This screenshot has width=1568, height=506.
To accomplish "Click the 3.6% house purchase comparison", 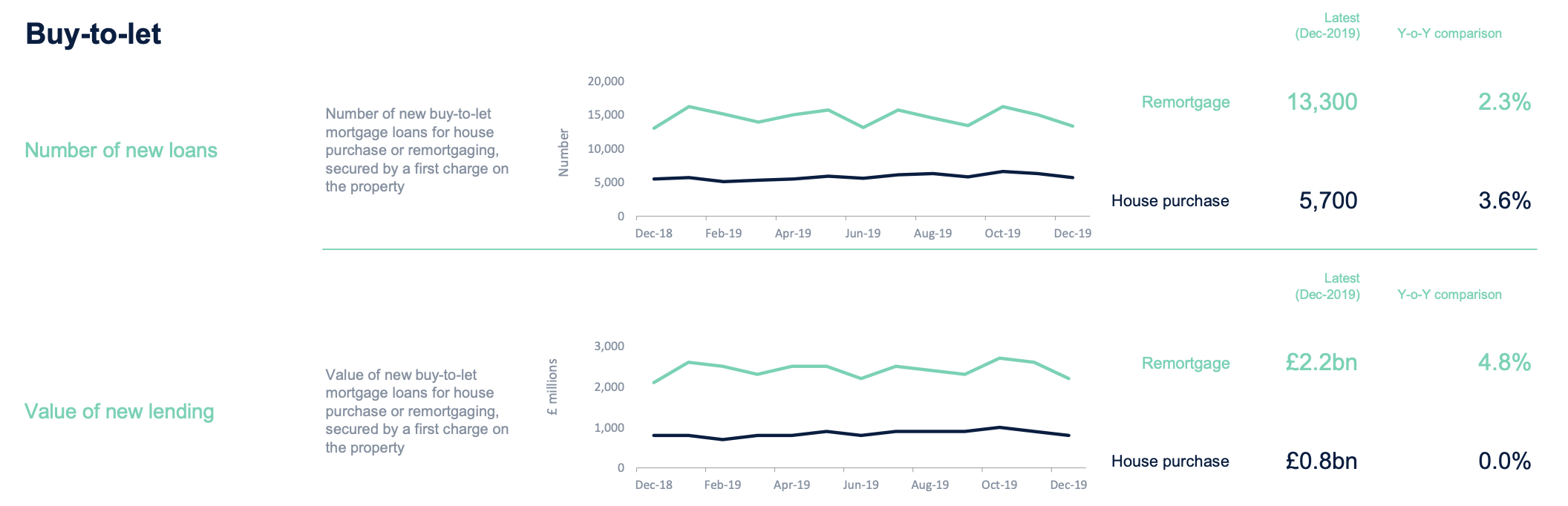I will point(1504,200).
